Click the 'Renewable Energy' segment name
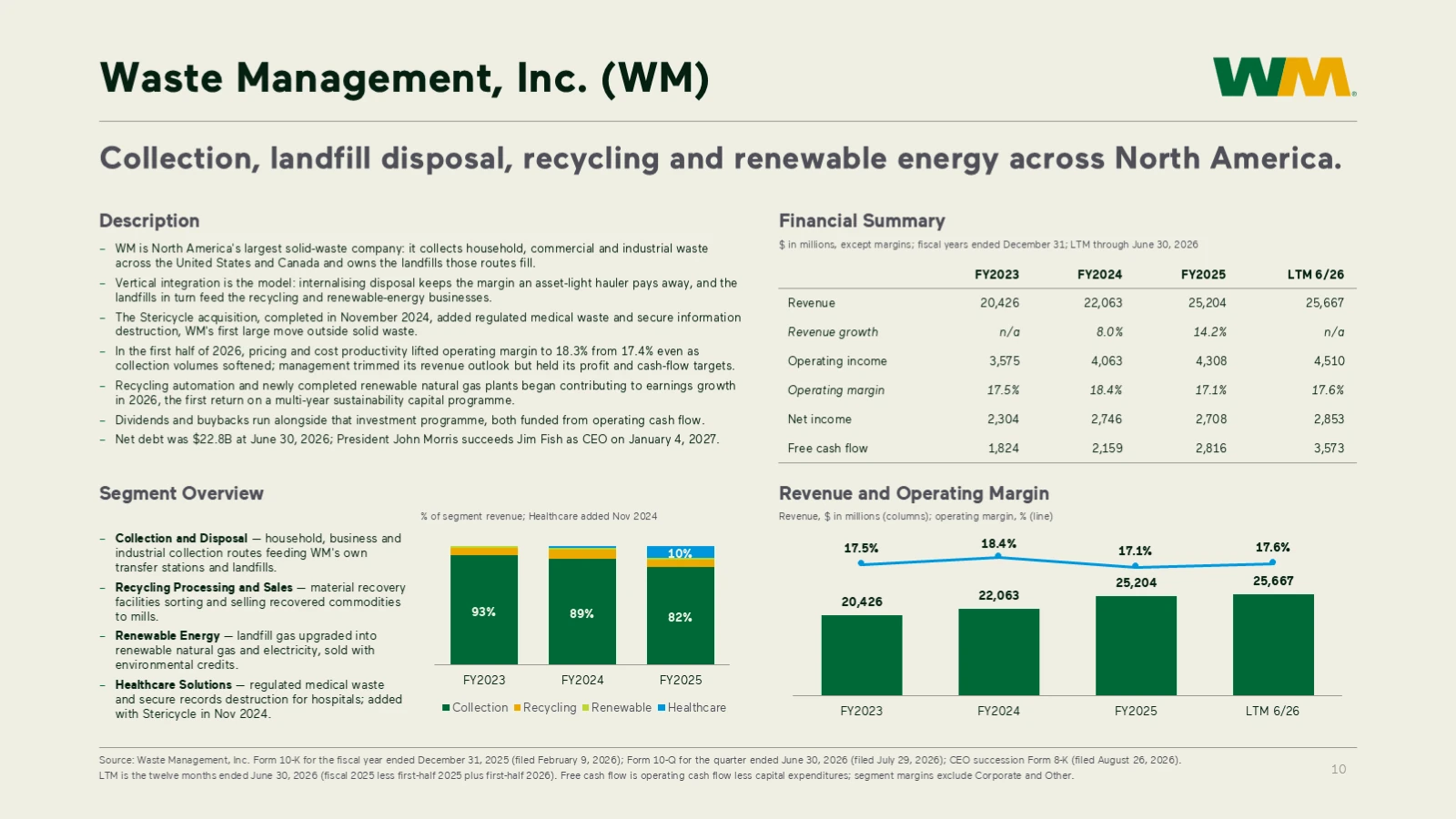Screen dimensions: 1456x819 click(167, 636)
